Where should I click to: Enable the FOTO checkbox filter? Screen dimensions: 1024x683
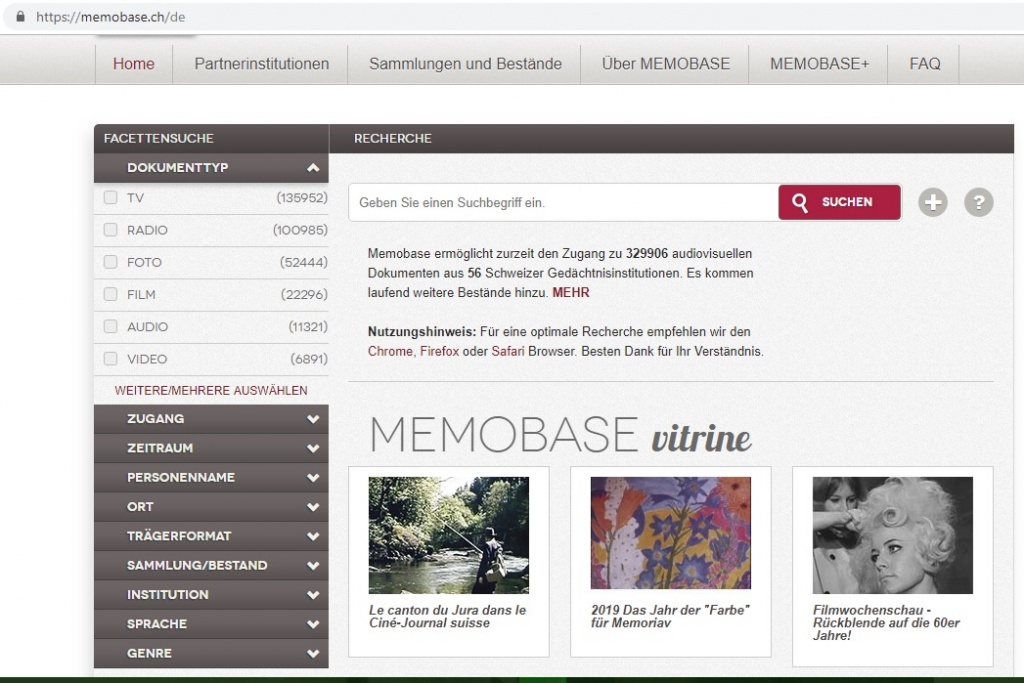click(110, 262)
